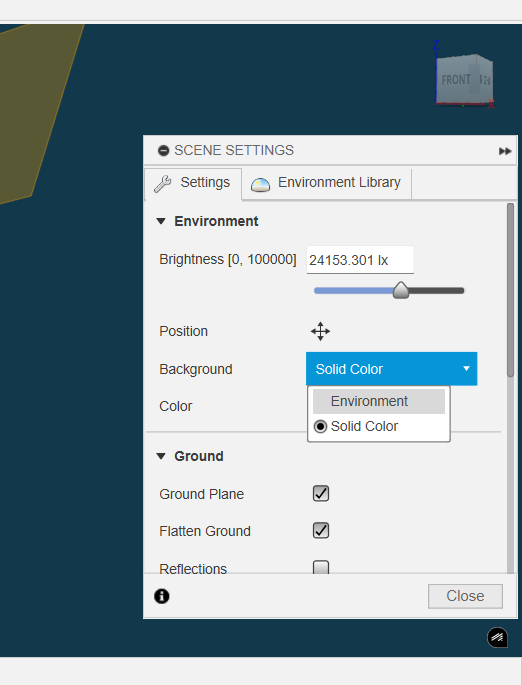Uncheck the Ground Plane checkbox
The width and height of the screenshot is (522, 685).
coord(321,494)
